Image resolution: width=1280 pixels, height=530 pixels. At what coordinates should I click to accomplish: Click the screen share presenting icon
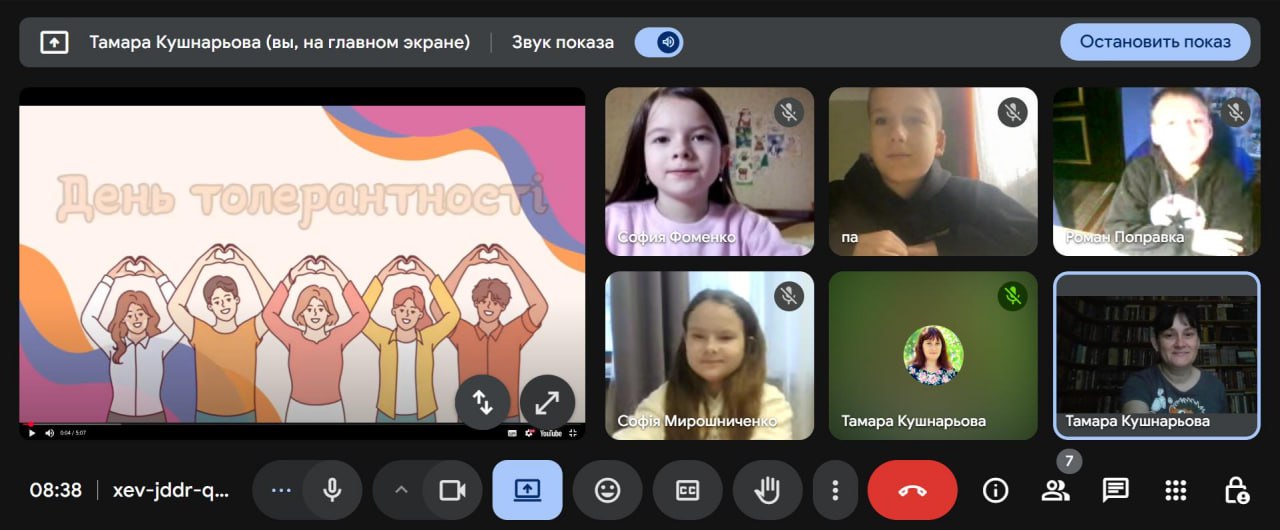528,490
